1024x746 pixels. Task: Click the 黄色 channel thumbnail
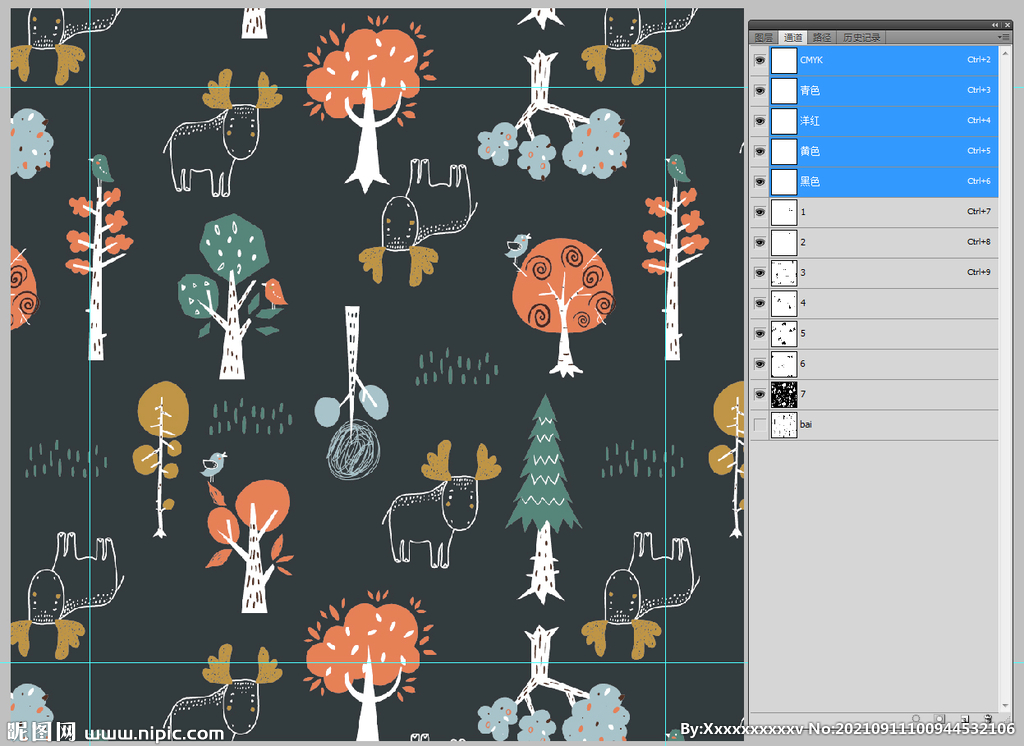(x=784, y=152)
